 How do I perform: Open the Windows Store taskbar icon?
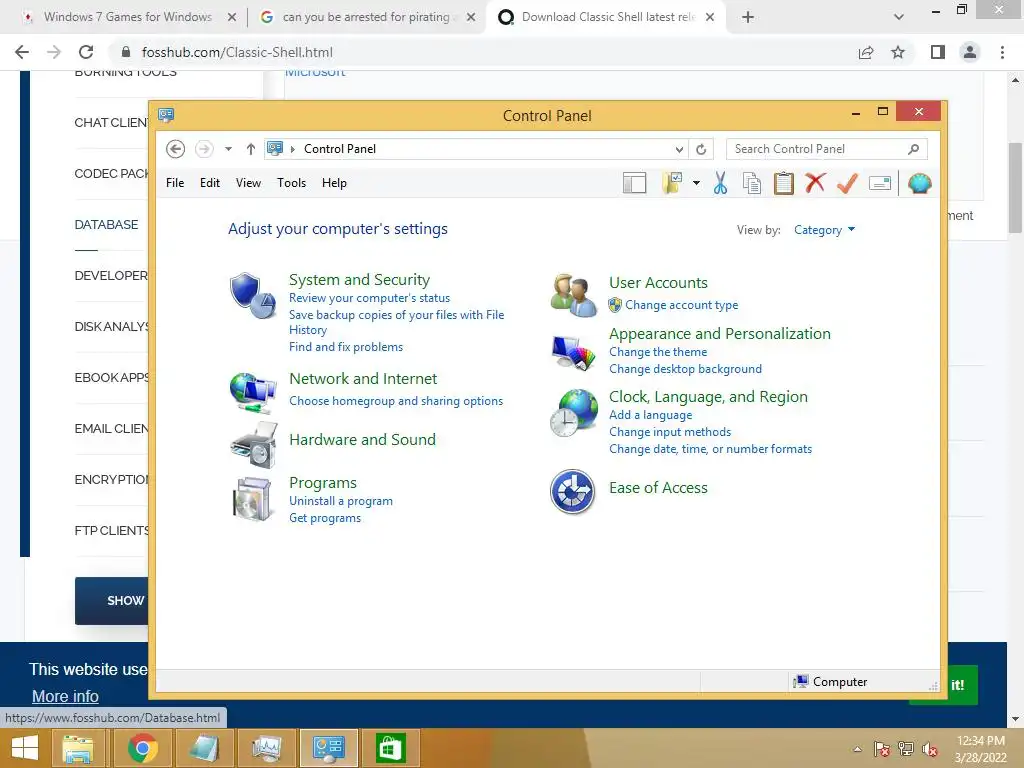pyautogui.click(x=391, y=748)
